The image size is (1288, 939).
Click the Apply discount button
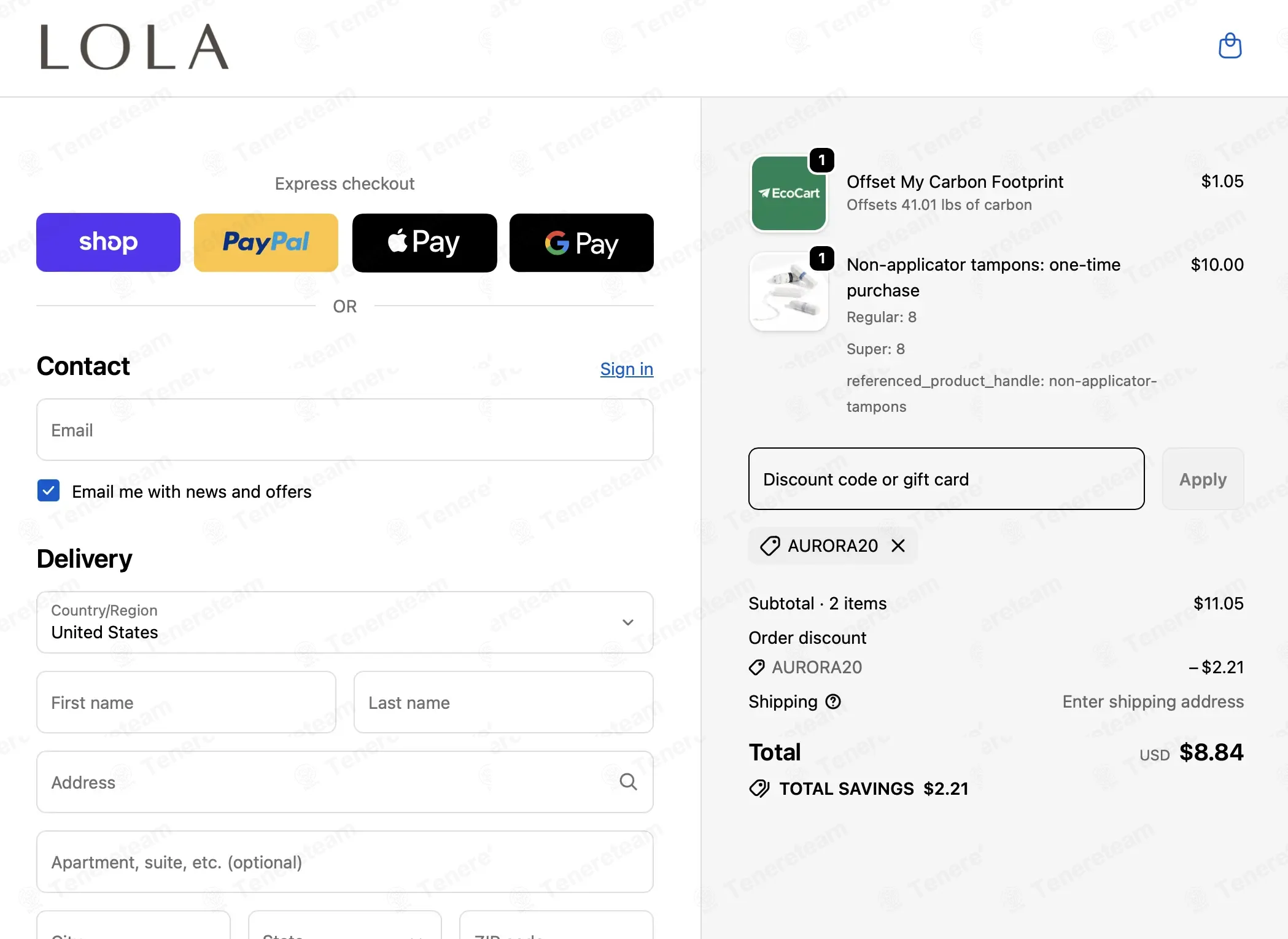pyautogui.click(x=1203, y=479)
